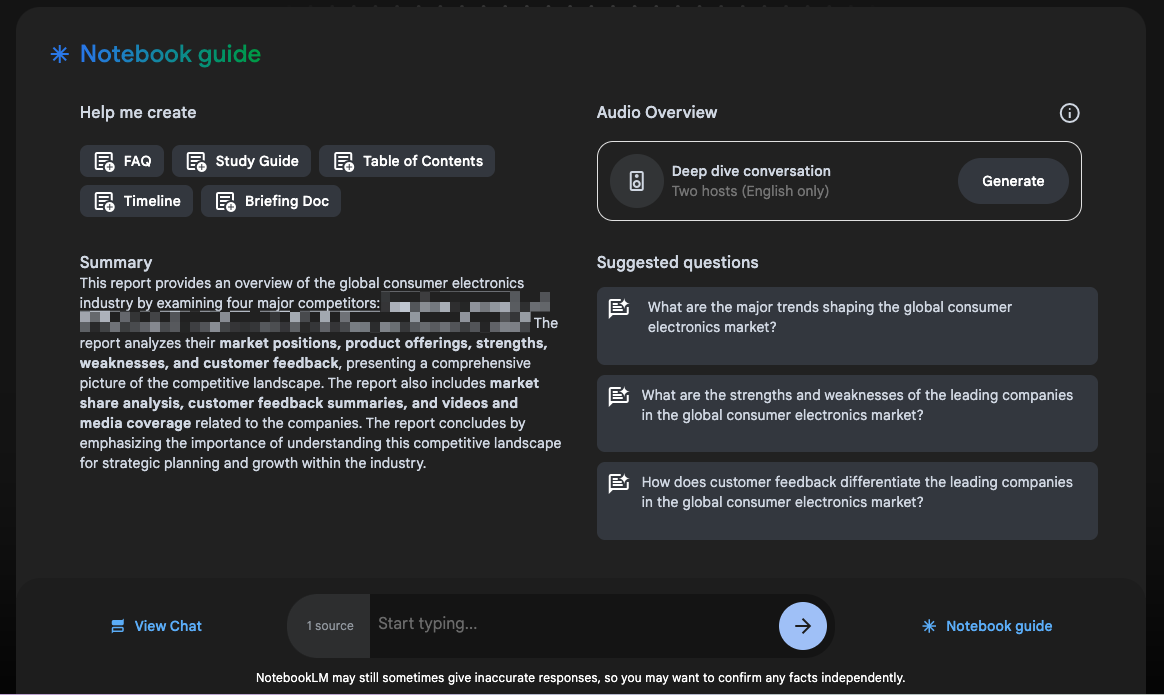Focus the Start typing message field
This screenshot has width=1164, height=695.
pyautogui.click(x=573, y=624)
